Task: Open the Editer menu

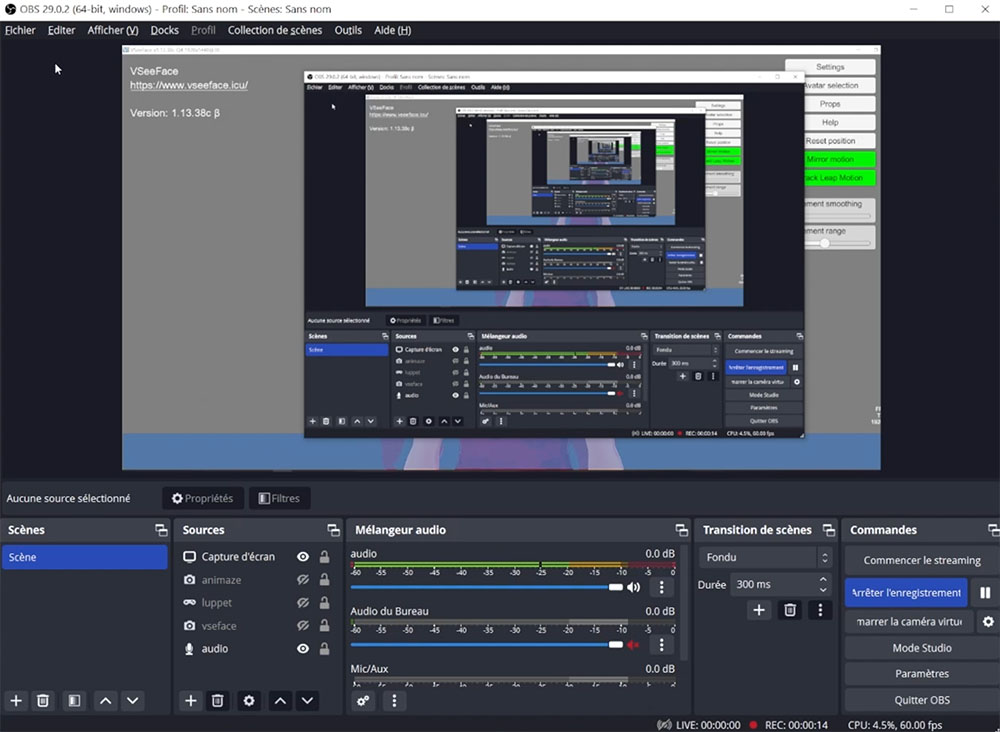Action: click(x=61, y=30)
